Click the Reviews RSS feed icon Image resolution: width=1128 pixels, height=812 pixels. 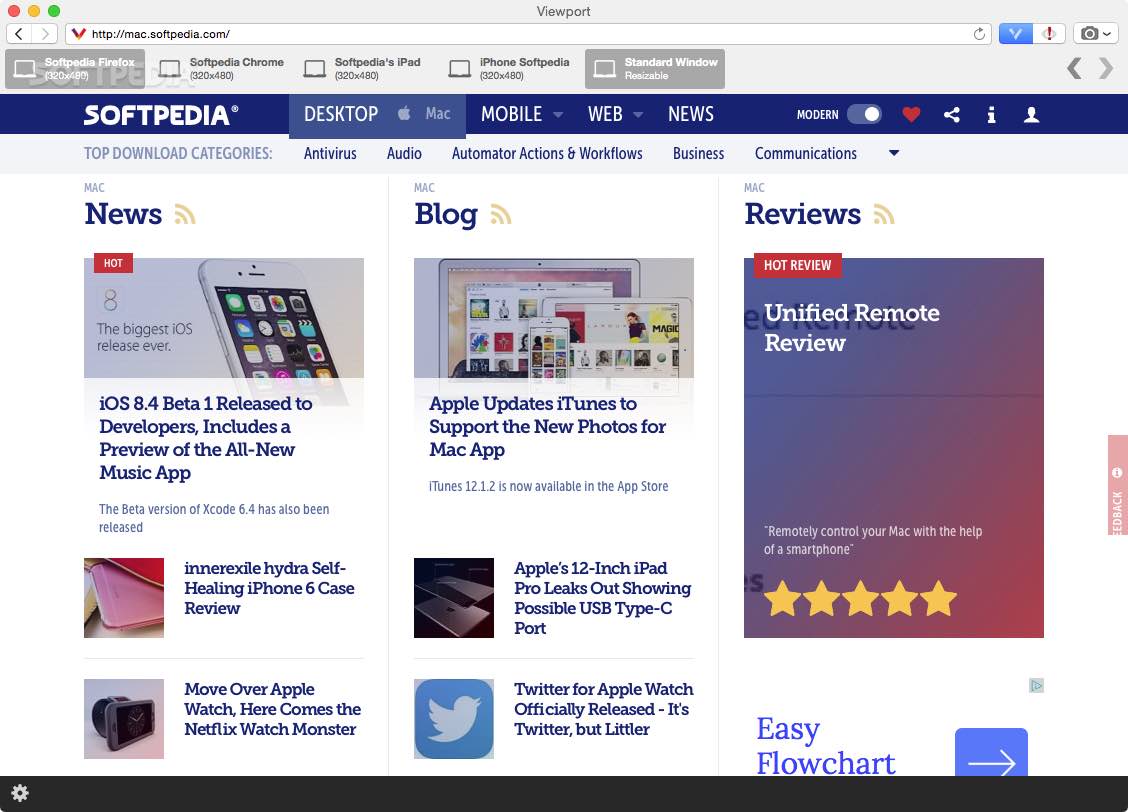(x=884, y=214)
